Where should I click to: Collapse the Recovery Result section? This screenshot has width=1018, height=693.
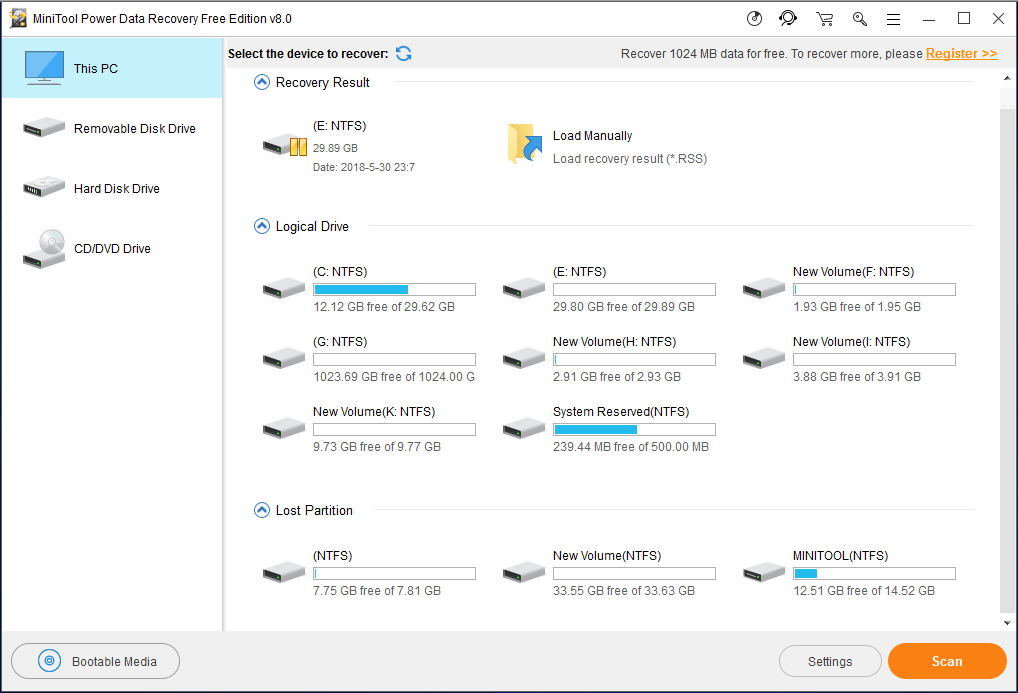click(x=261, y=82)
